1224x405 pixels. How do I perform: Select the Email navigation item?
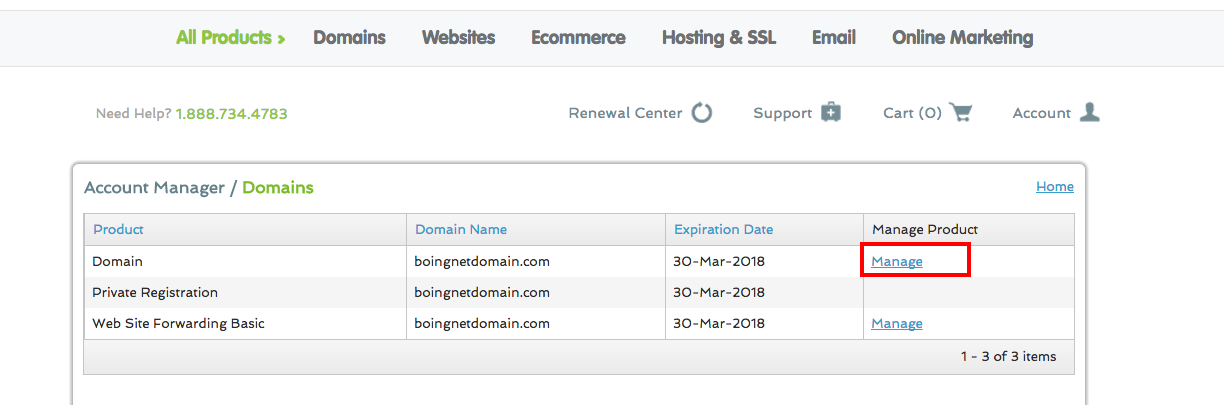click(x=834, y=38)
